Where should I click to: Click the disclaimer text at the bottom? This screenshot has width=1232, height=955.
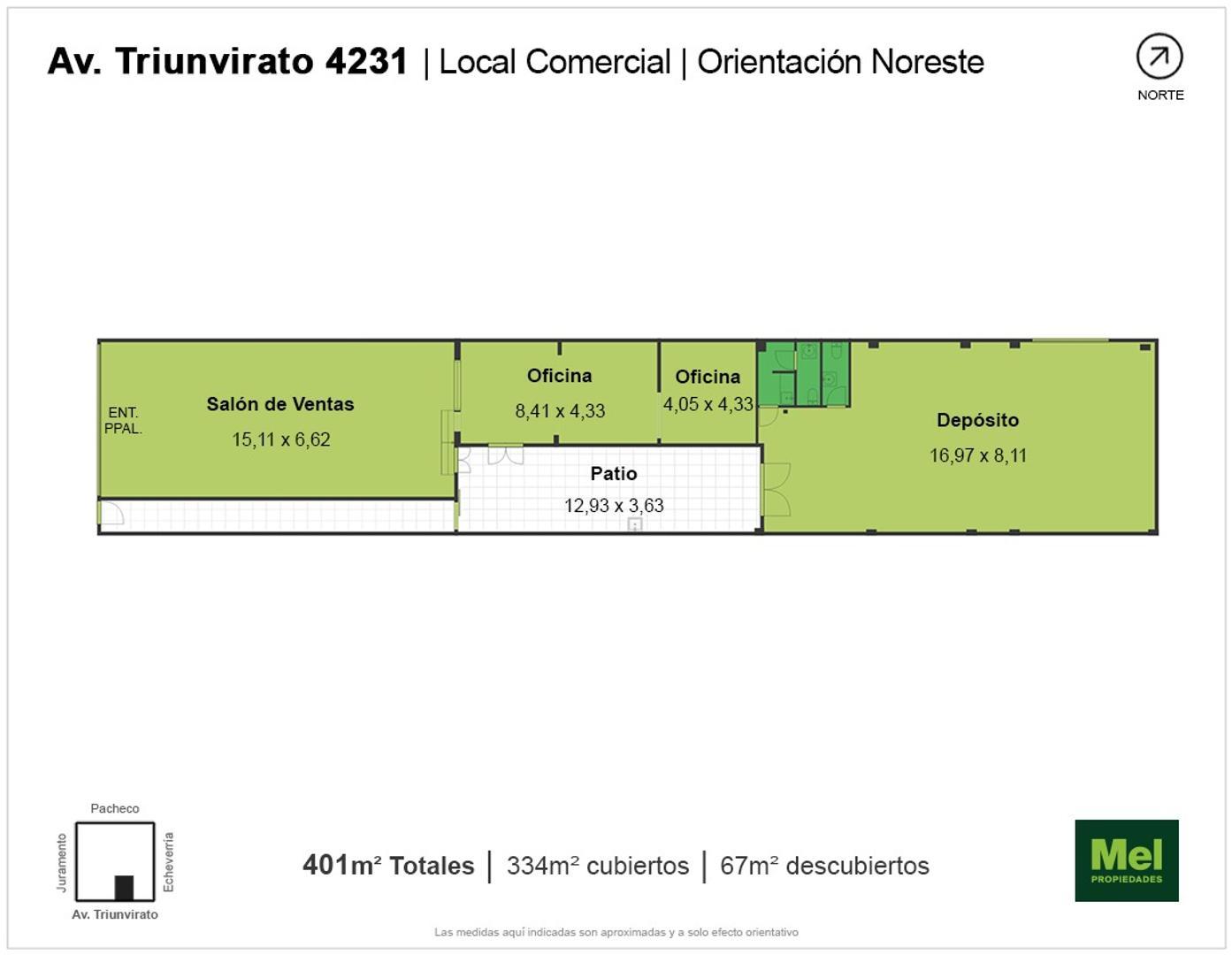click(x=616, y=931)
